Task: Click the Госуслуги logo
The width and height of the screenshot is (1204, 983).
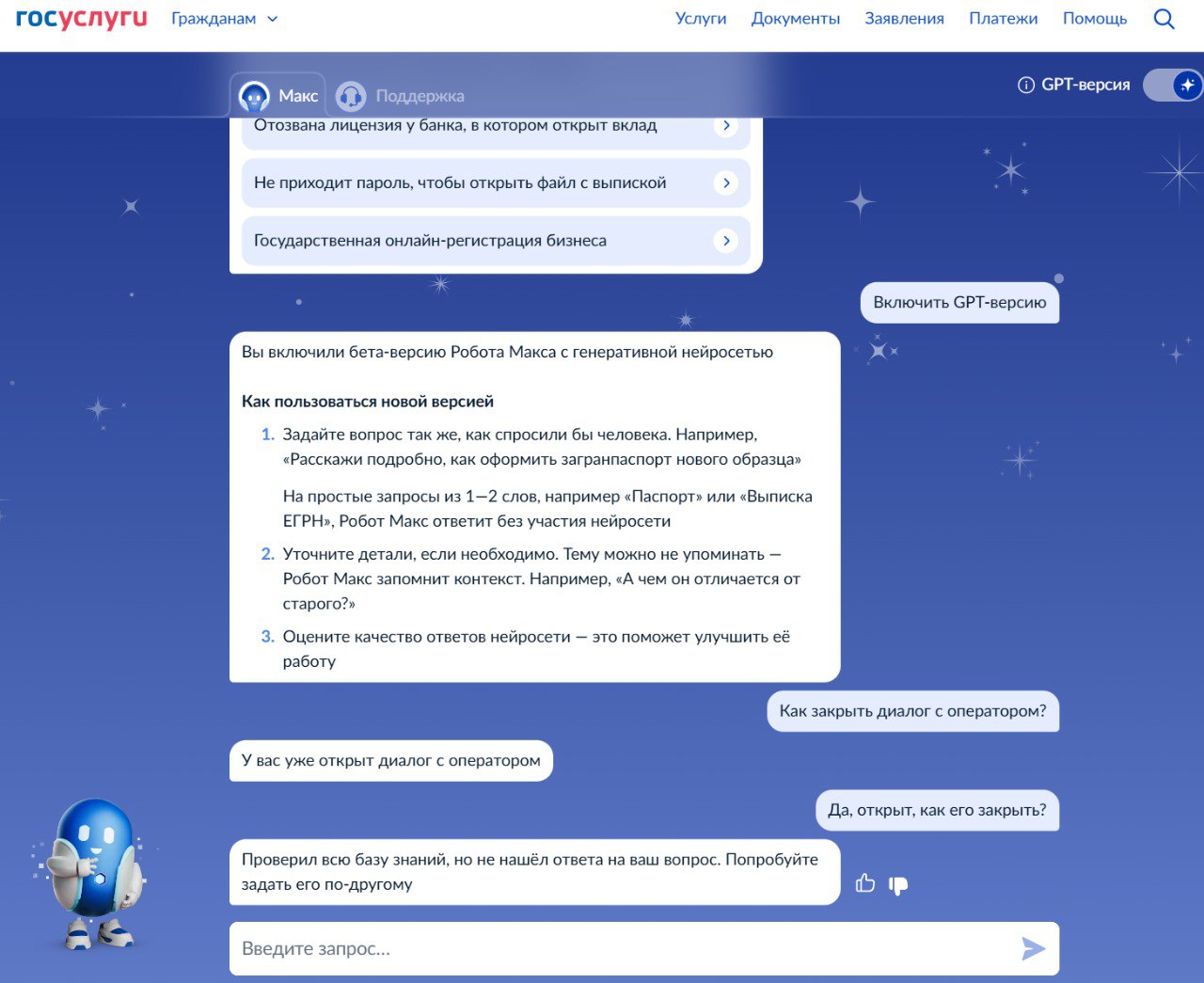Action: [82, 19]
